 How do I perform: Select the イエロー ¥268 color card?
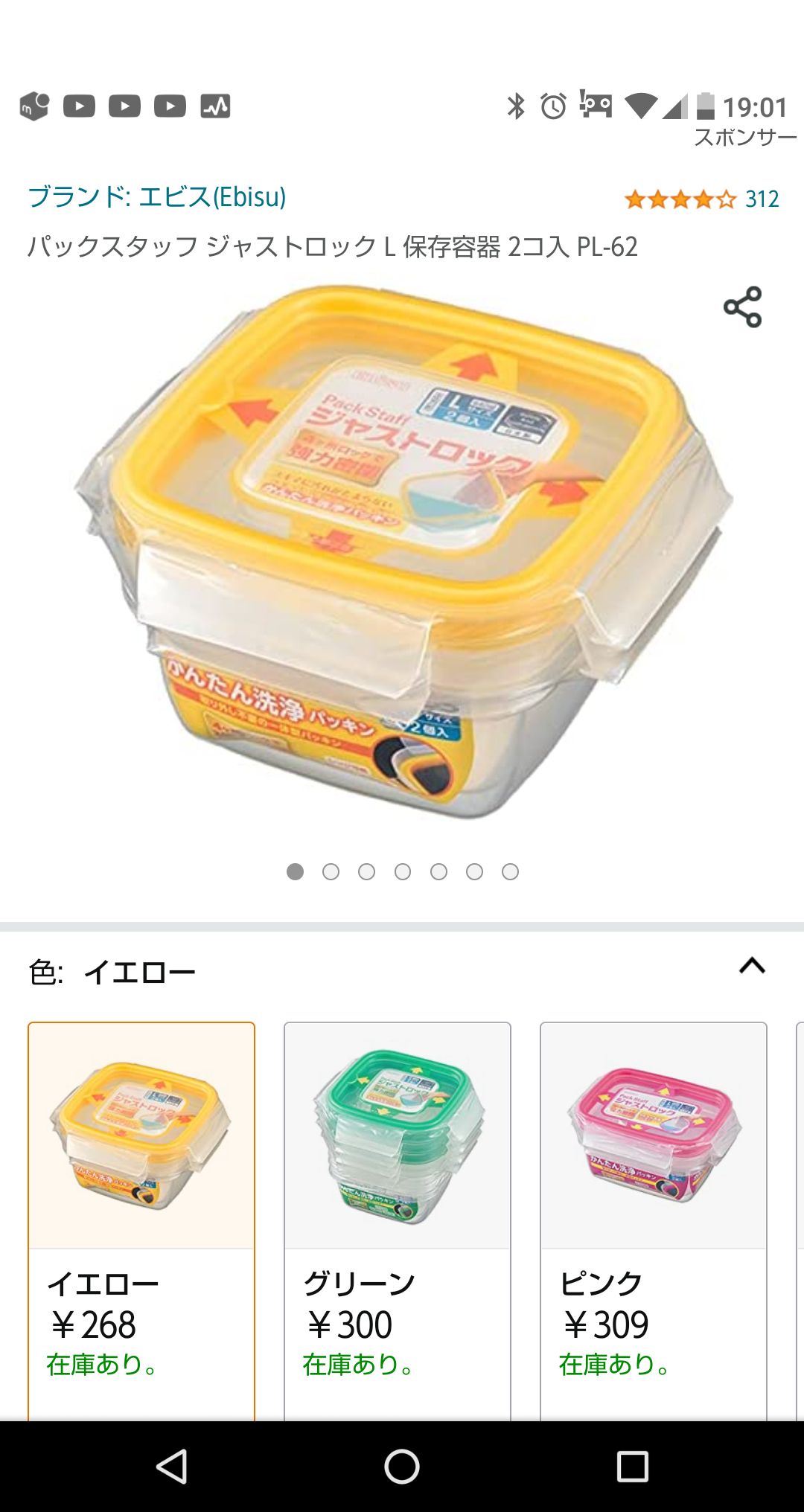click(x=141, y=1221)
